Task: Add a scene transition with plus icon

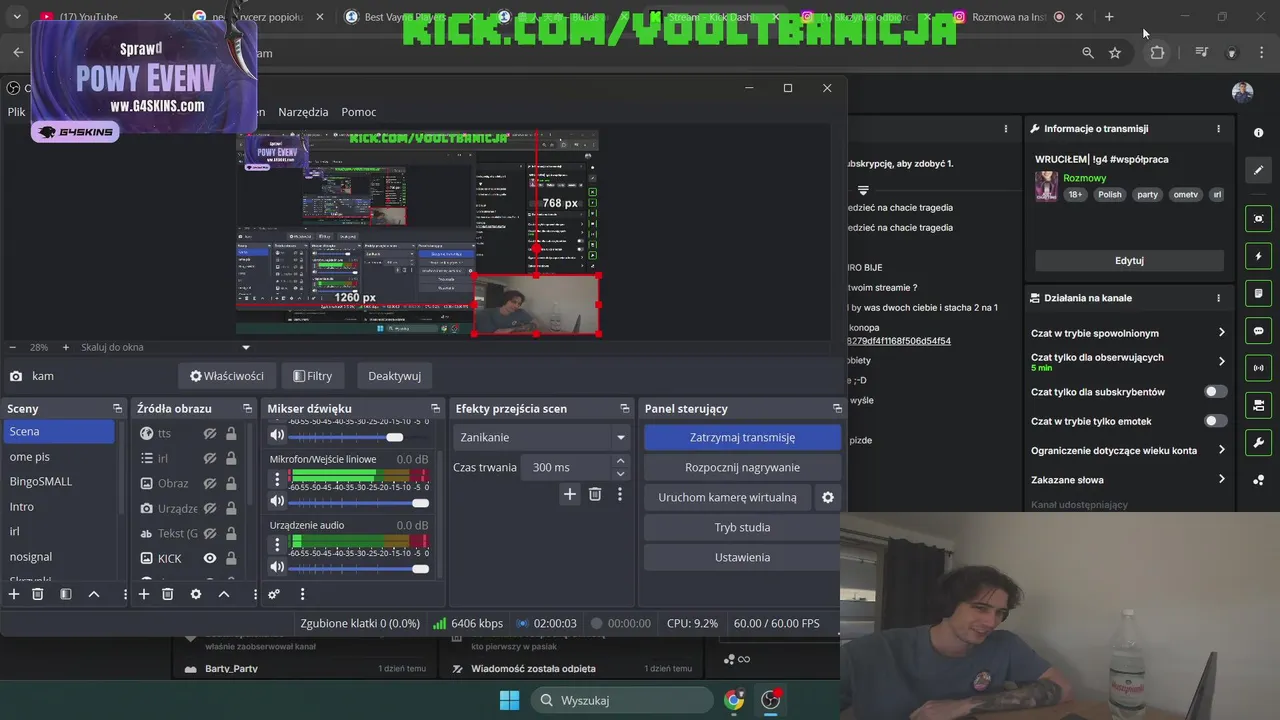Action: pos(570,494)
